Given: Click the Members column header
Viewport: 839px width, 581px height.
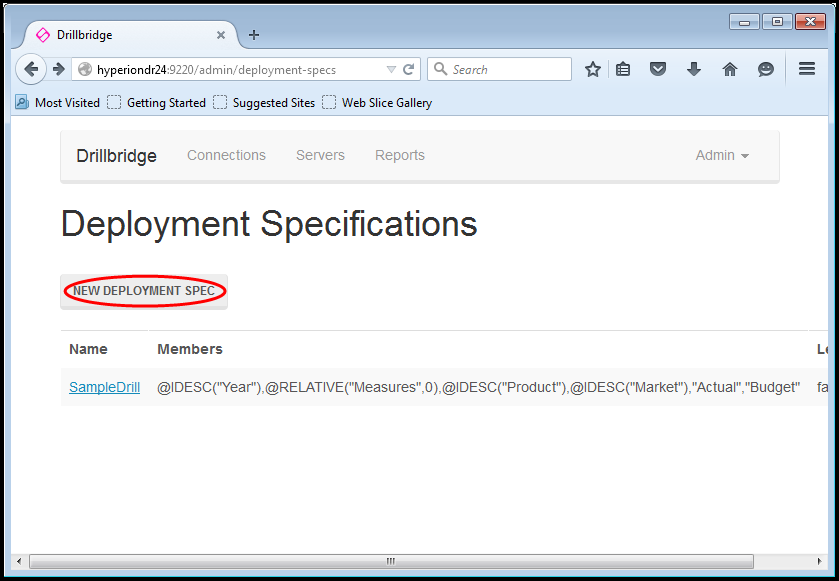Looking at the screenshot, I should pyautogui.click(x=190, y=349).
